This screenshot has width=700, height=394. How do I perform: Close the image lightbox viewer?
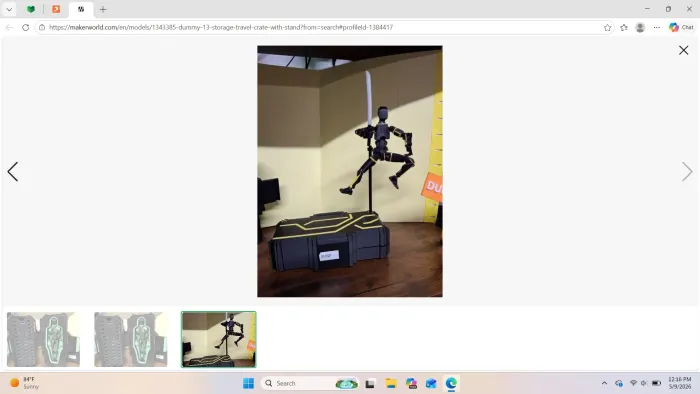[x=683, y=50]
